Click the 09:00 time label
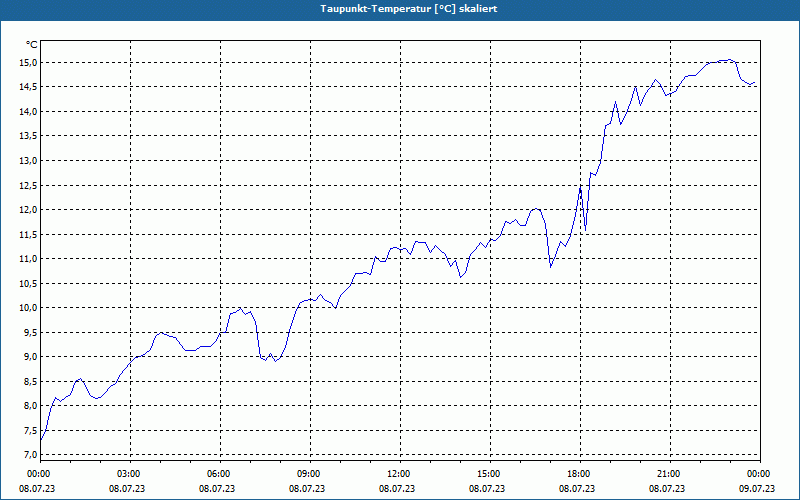This screenshot has height=500, width=800. [x=310, y=474]
